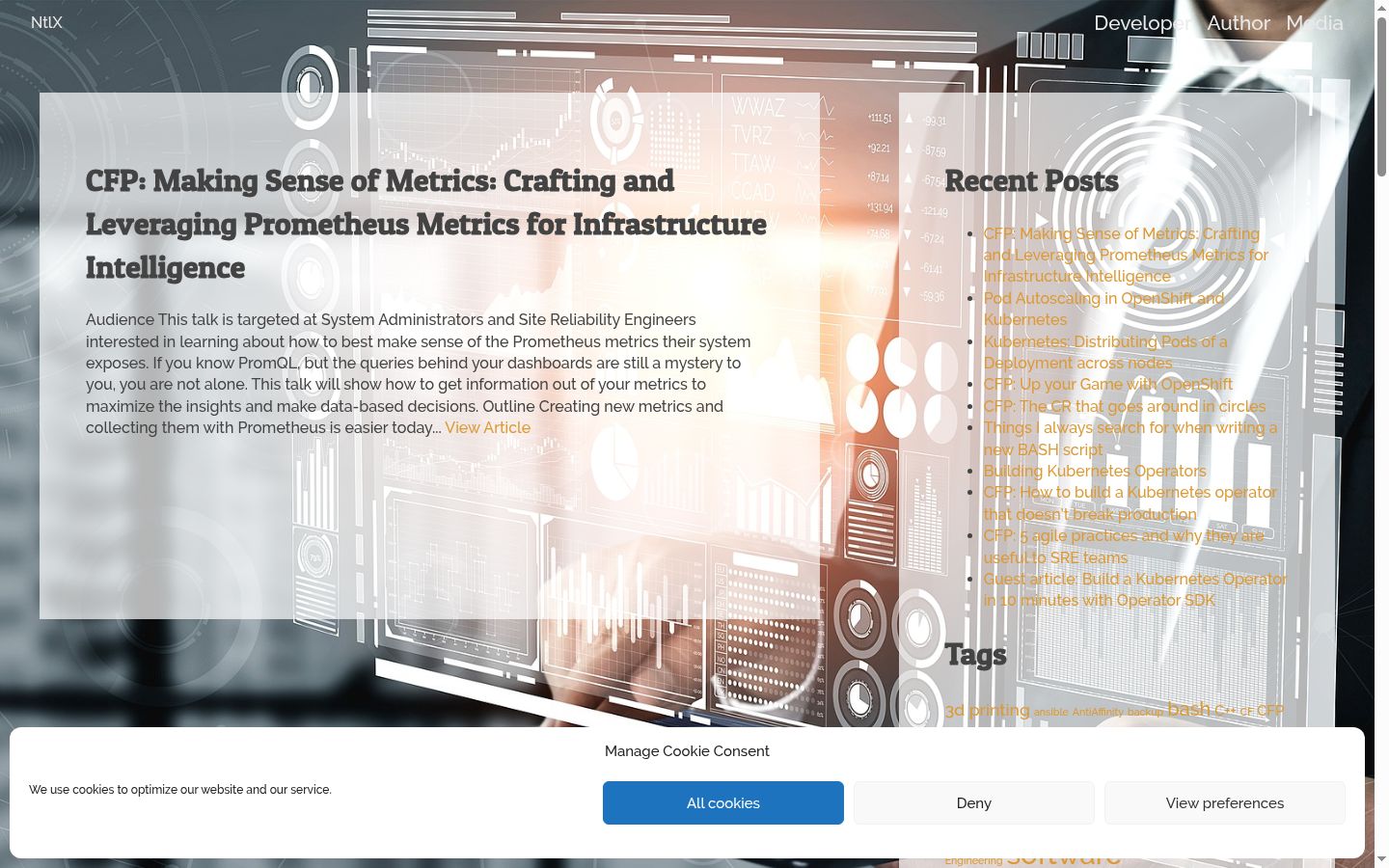1389x868 pixels.
Task: Open recent post Pod Autoscaling in OpenShift
Action: (1103, 309)
